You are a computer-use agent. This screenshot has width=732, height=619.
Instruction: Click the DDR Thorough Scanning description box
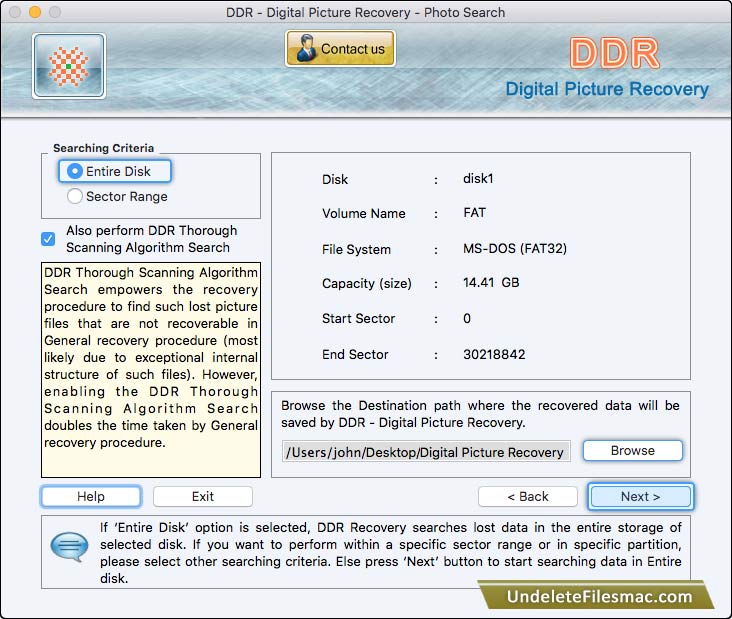pos(151,370)
